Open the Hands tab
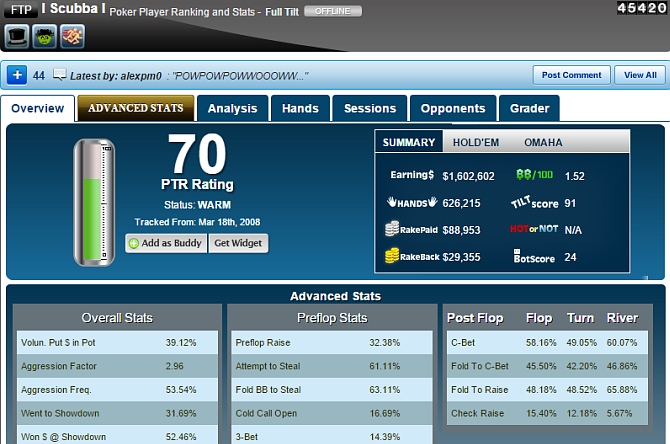Viewport: 670px width, 444px height. coord(300,109)
